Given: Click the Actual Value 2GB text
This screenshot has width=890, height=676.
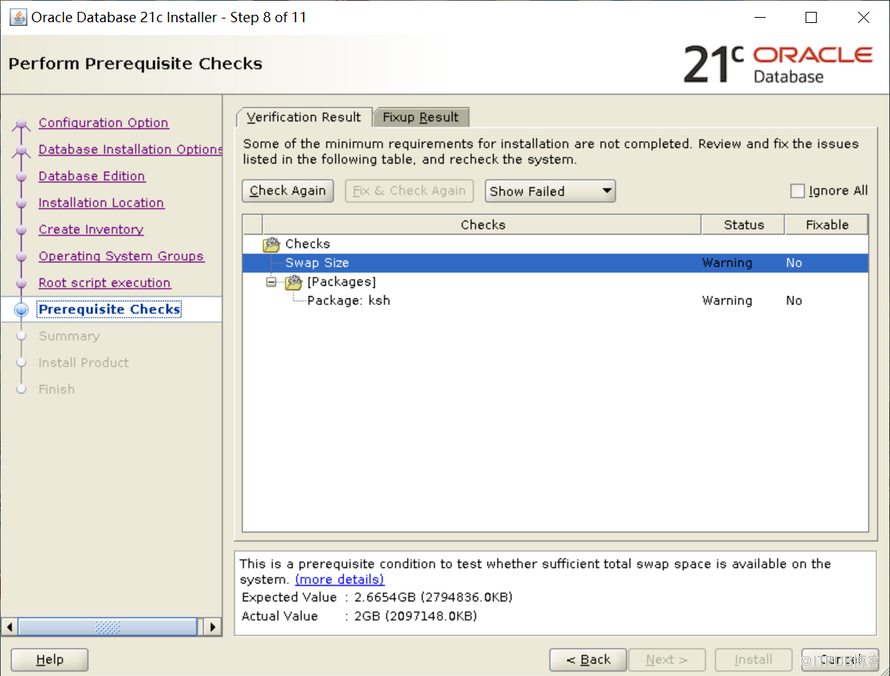Looking at the screenshot, I should [415, 616].
